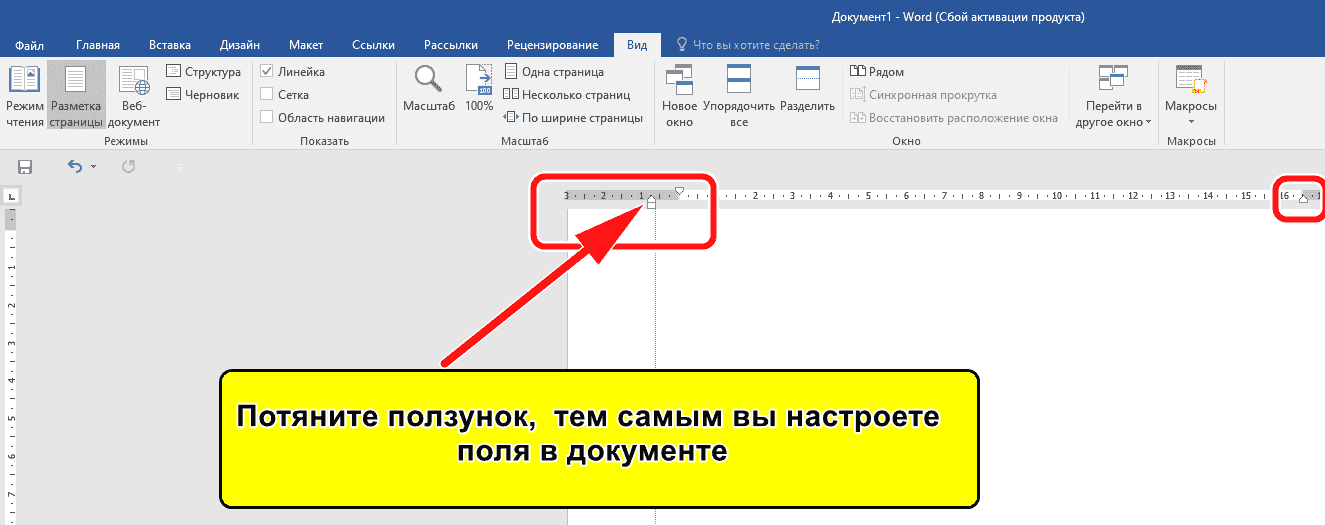Click the right indent marker on ruler
The image size is (1325, 525).
pyautogui.click(x=1302, y=200)
